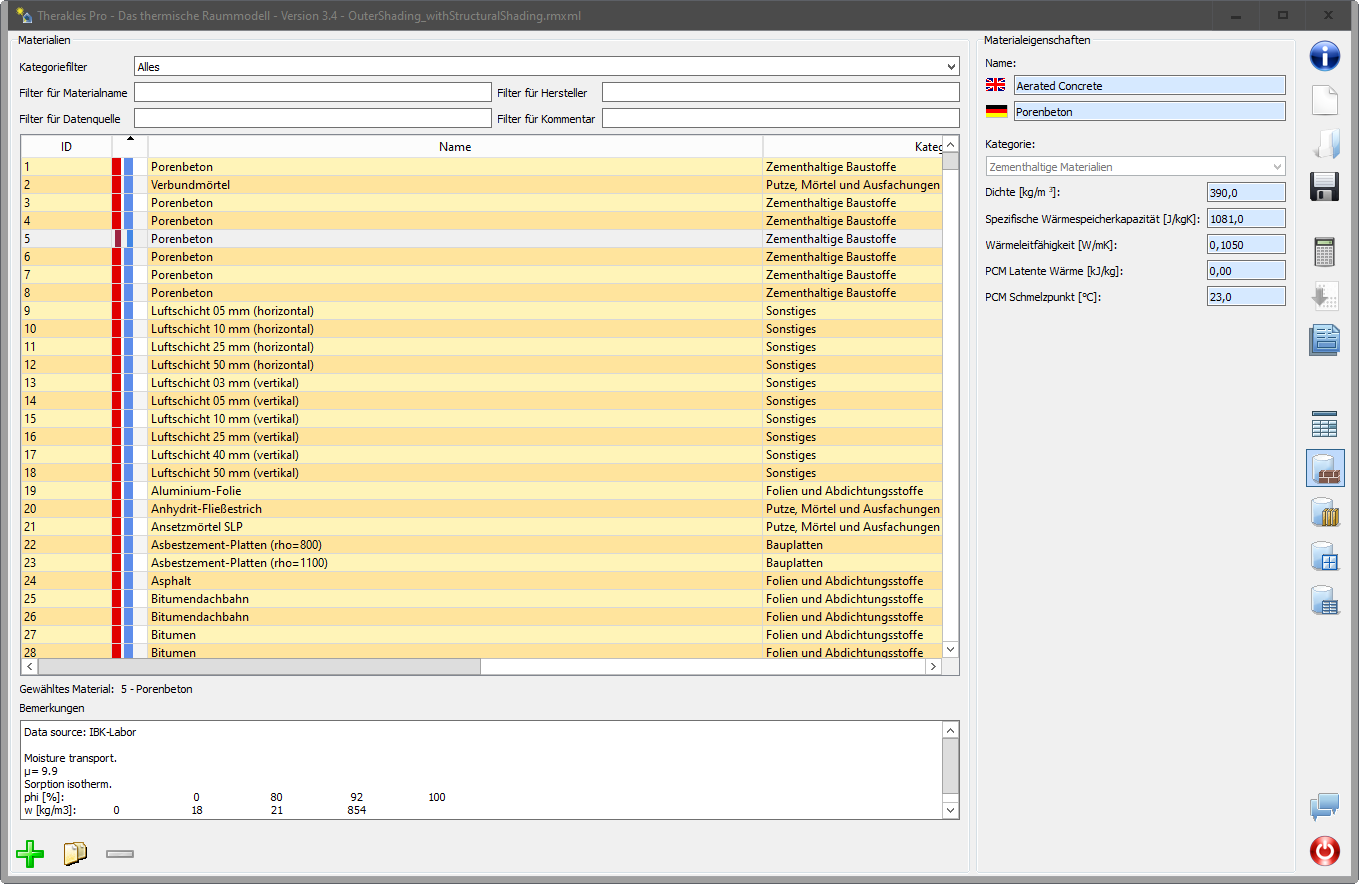Click the red power button to quit
This screenshot has height=884, width=1359.
[x=1324, y=851]
